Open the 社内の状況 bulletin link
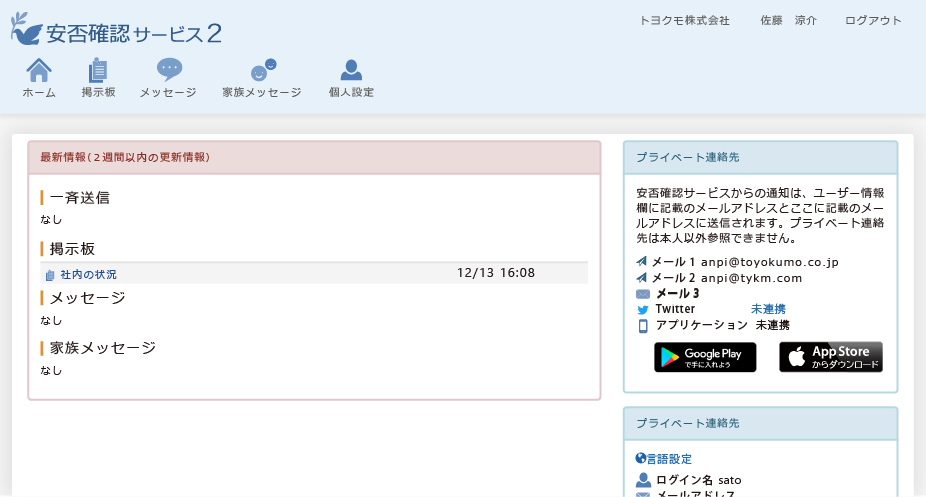 [89, 274]
